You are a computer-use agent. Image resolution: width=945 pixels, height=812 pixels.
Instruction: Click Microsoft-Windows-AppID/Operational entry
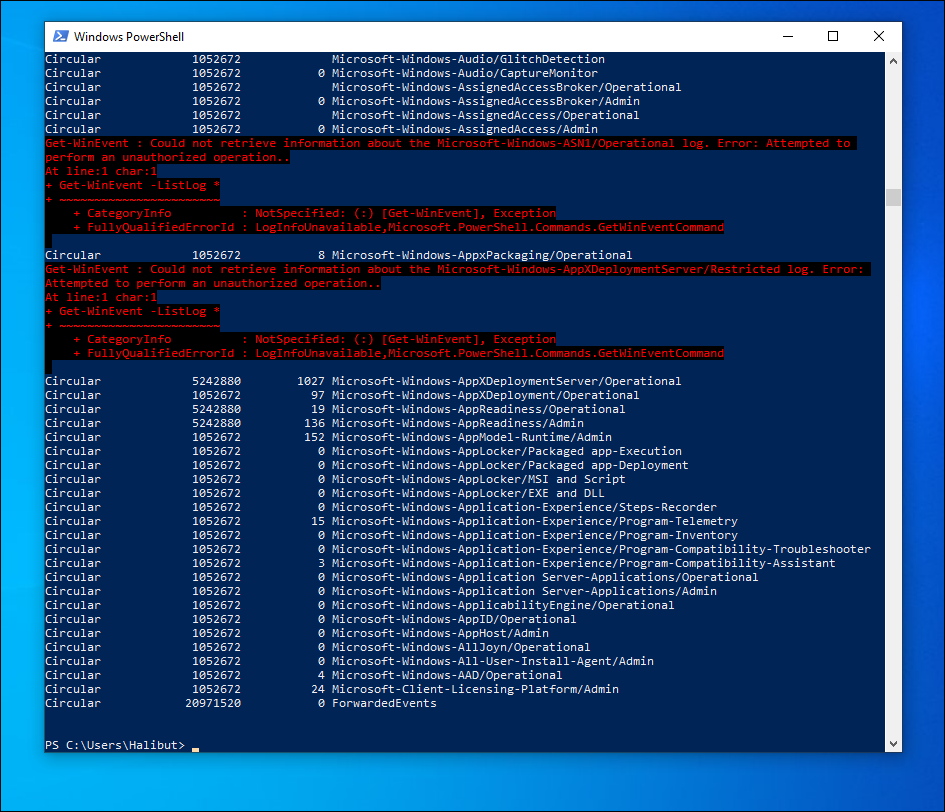pos(454,619)
